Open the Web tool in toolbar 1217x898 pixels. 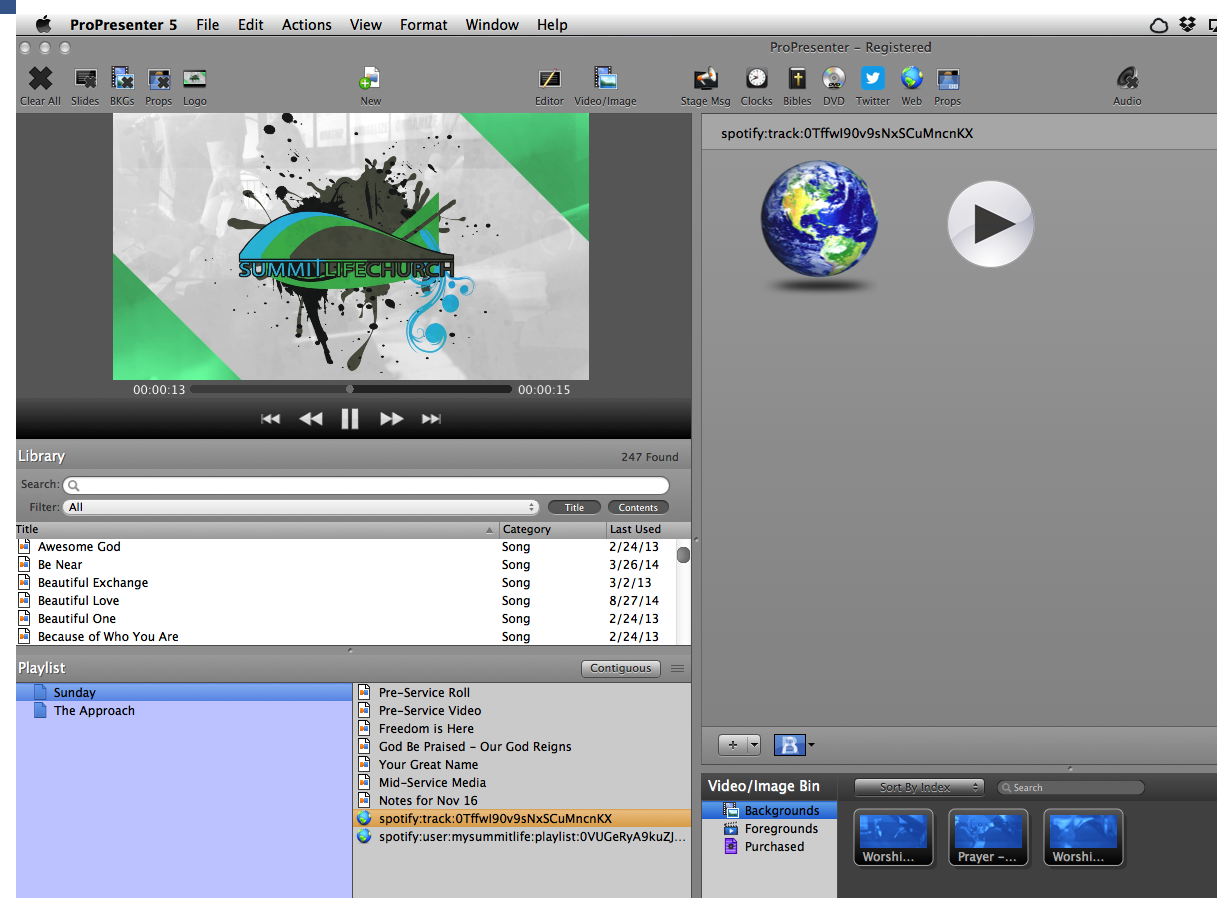click(911, 79)
